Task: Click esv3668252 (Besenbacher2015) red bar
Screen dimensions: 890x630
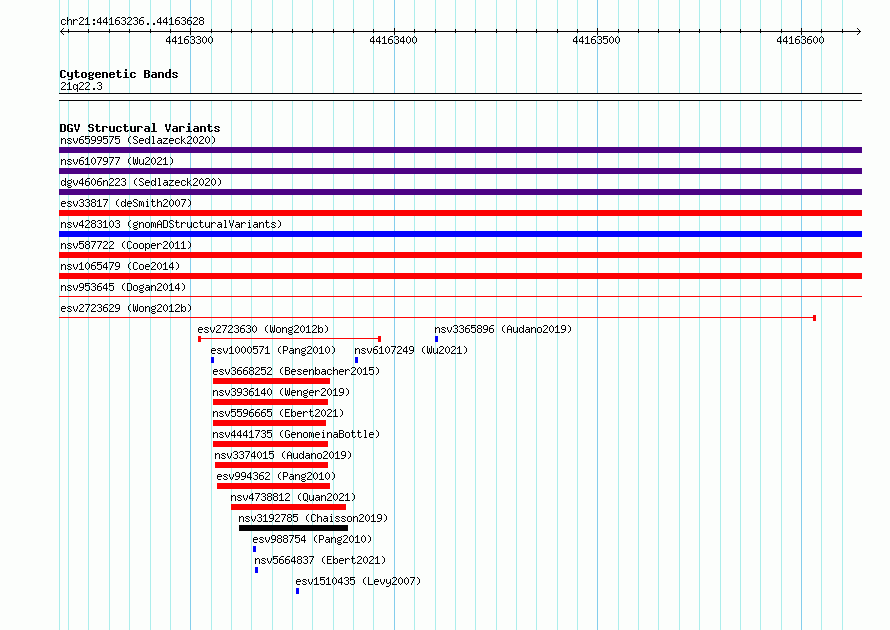Action: (271, 381)
